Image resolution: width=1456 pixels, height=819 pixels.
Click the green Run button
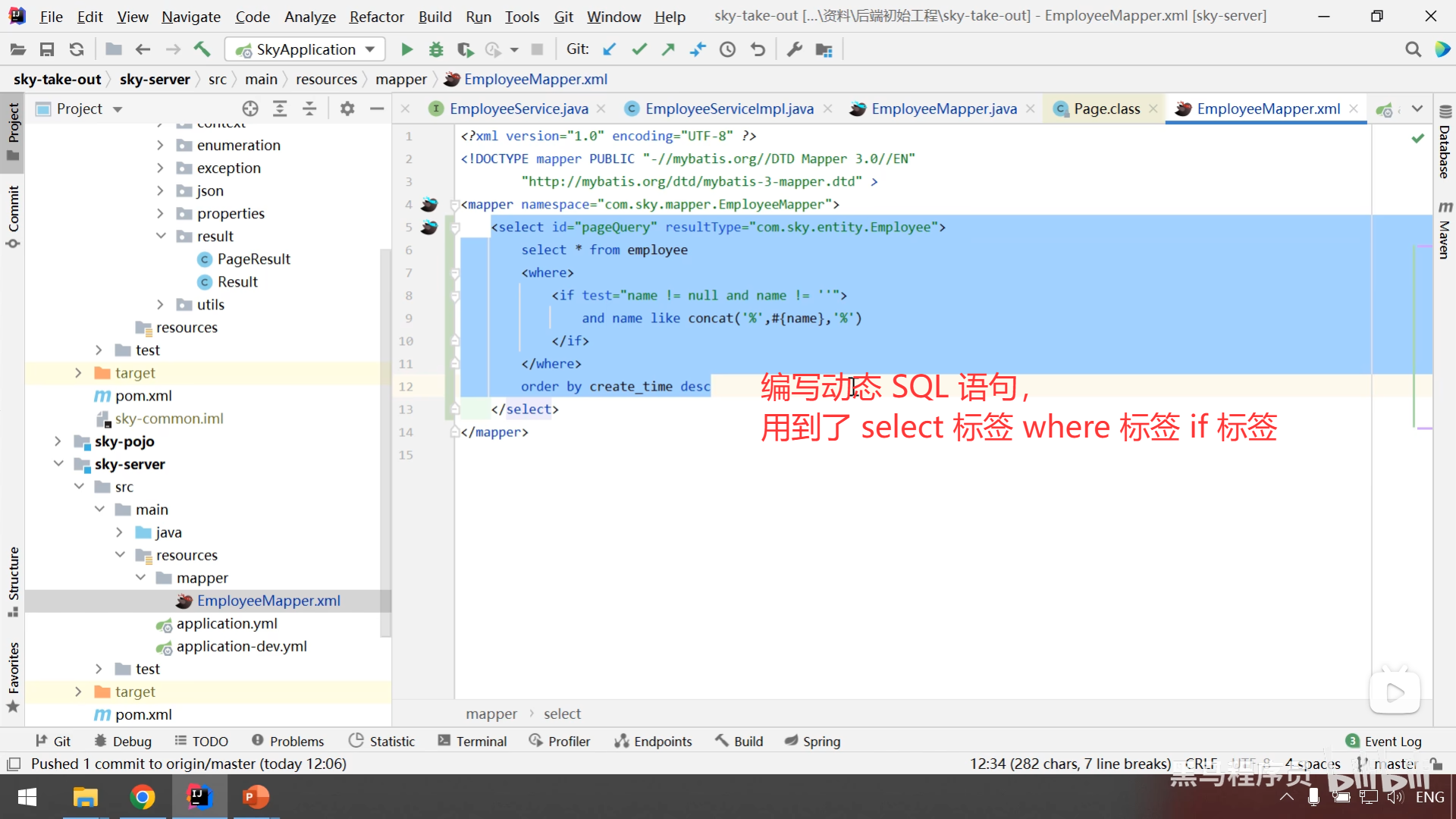tap(406, 50)
